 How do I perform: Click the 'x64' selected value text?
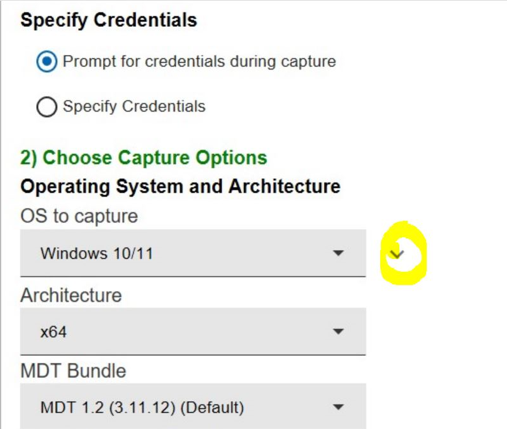53,332
